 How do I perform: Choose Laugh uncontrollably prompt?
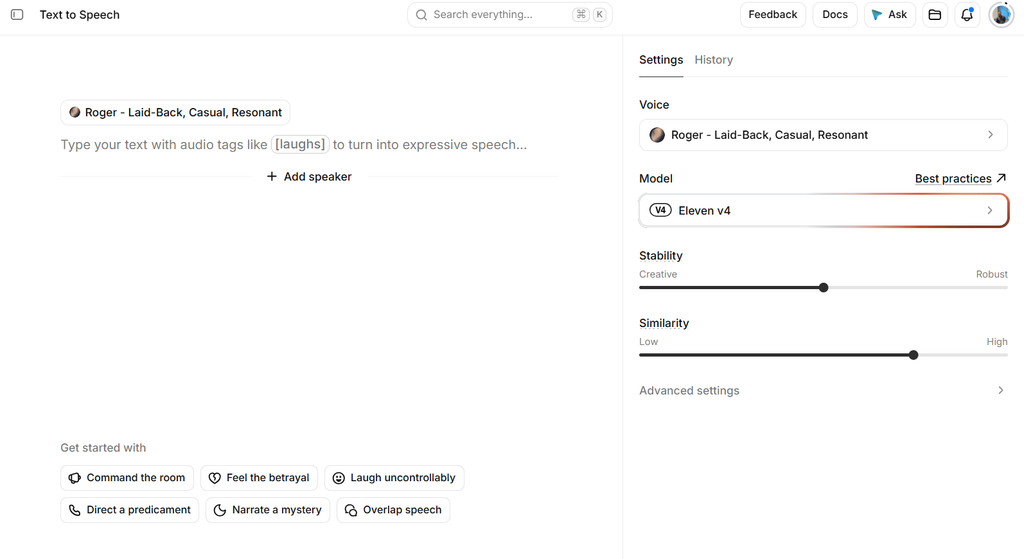[394, 478]
